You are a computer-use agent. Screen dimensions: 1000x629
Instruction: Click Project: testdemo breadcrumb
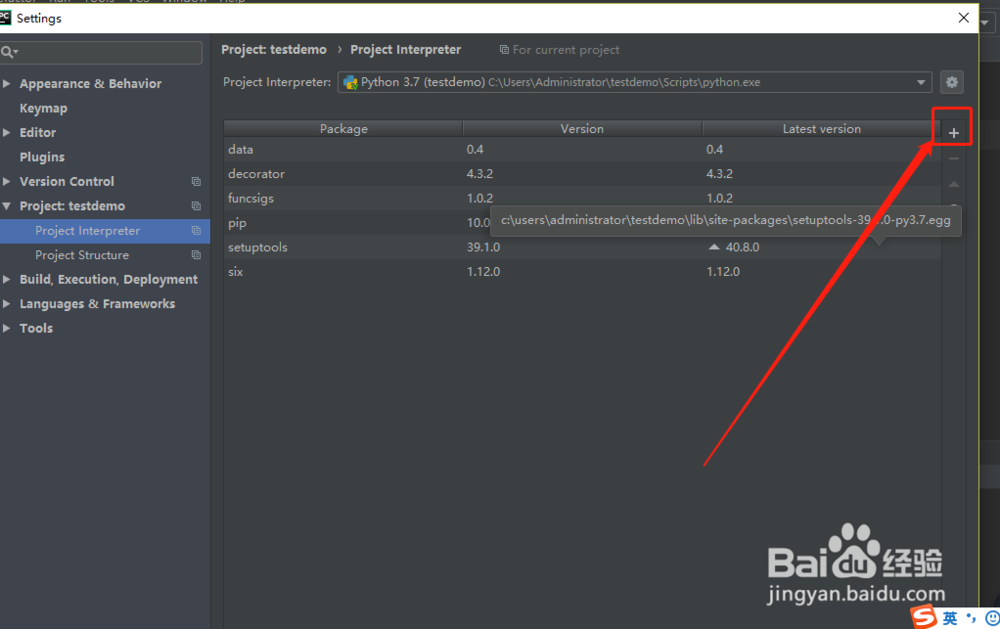pos(274,50)
